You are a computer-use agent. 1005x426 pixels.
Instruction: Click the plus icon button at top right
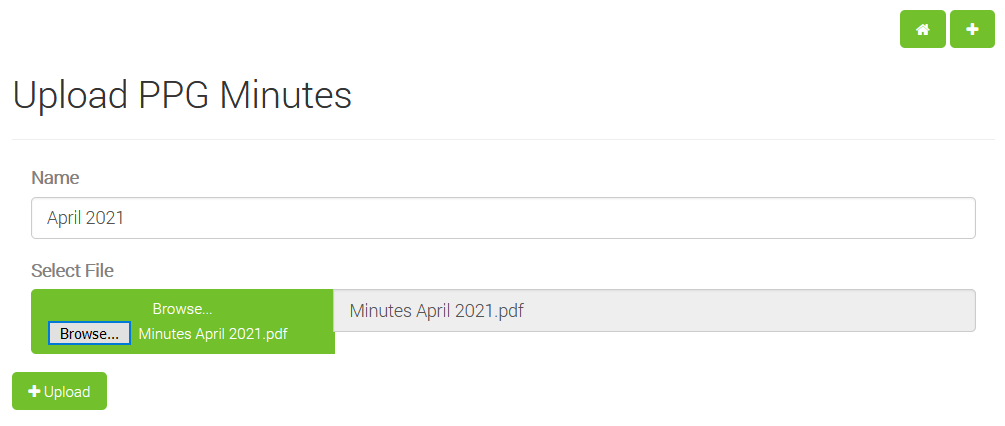coord(972,30)
